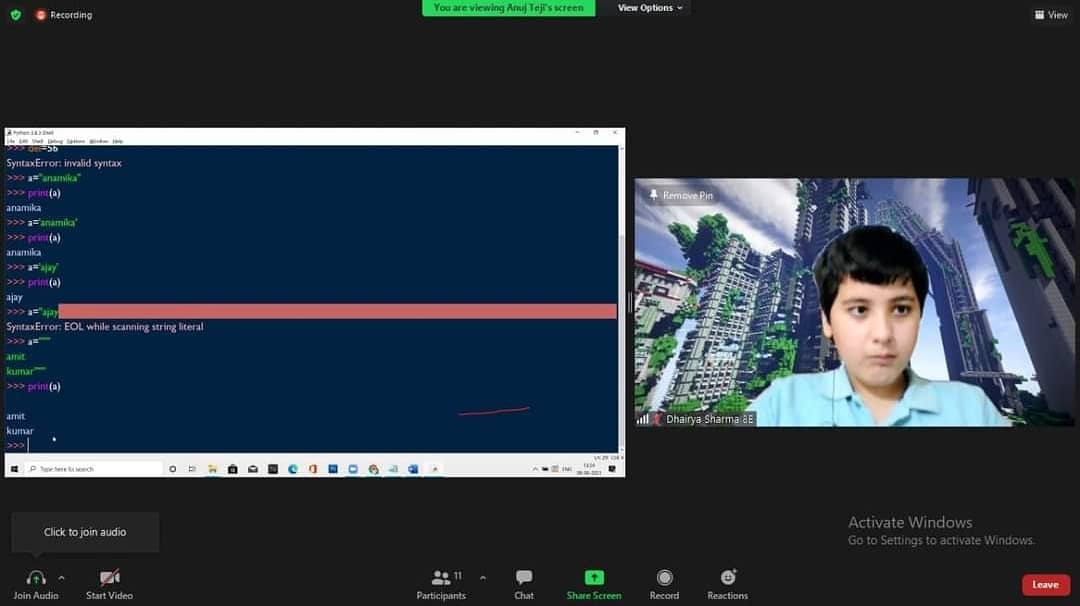Viewport: 1080px width, 606px height.
Task: Click the ENG language indicator in shared taskbar
Action: [x=567, y=469]
